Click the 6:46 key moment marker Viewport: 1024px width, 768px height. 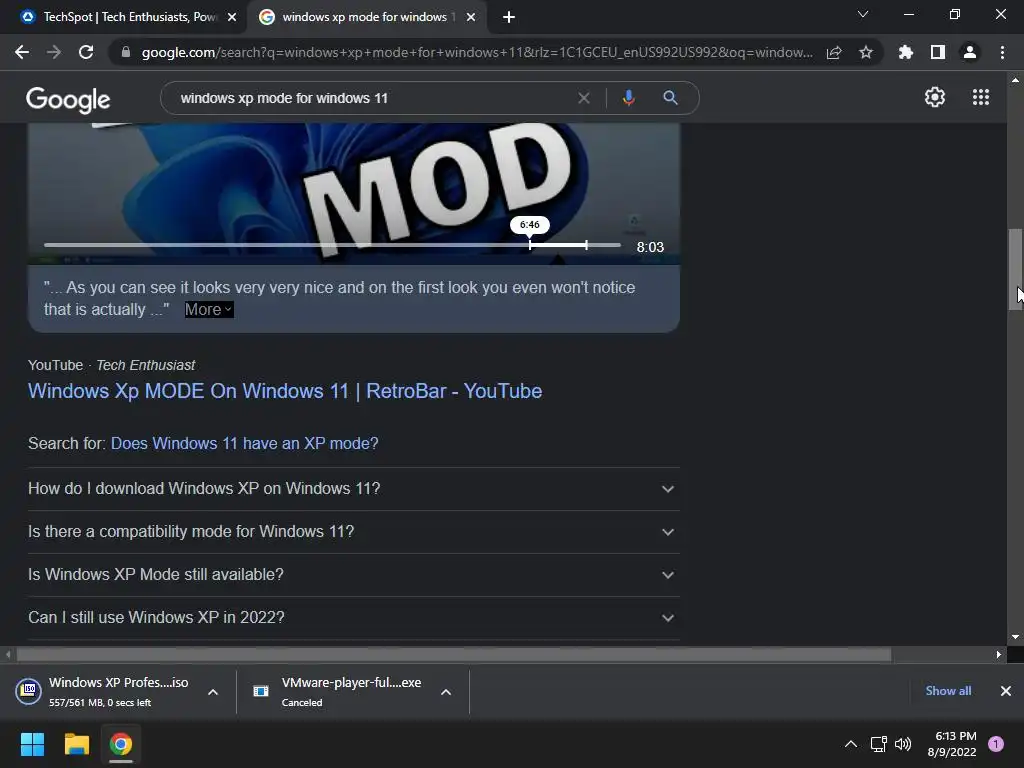coord(530,225)
